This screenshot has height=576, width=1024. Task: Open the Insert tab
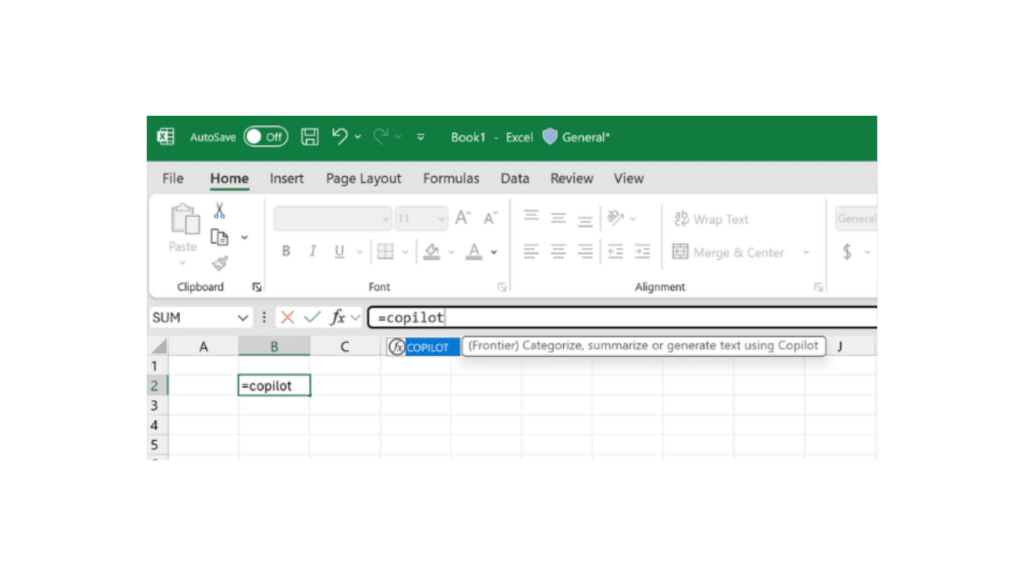pos(287,178)
